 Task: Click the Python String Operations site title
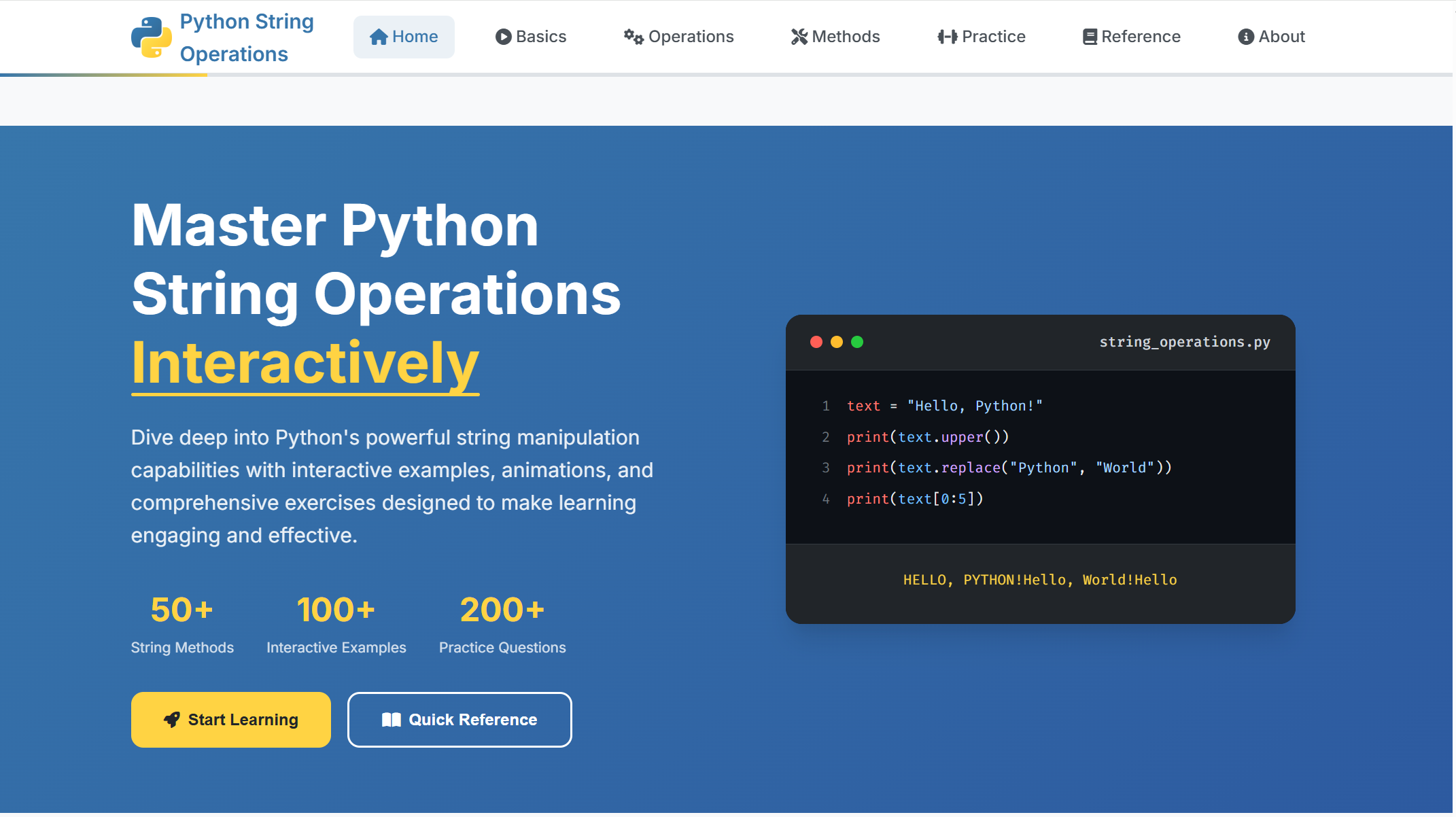coord(247,37)
